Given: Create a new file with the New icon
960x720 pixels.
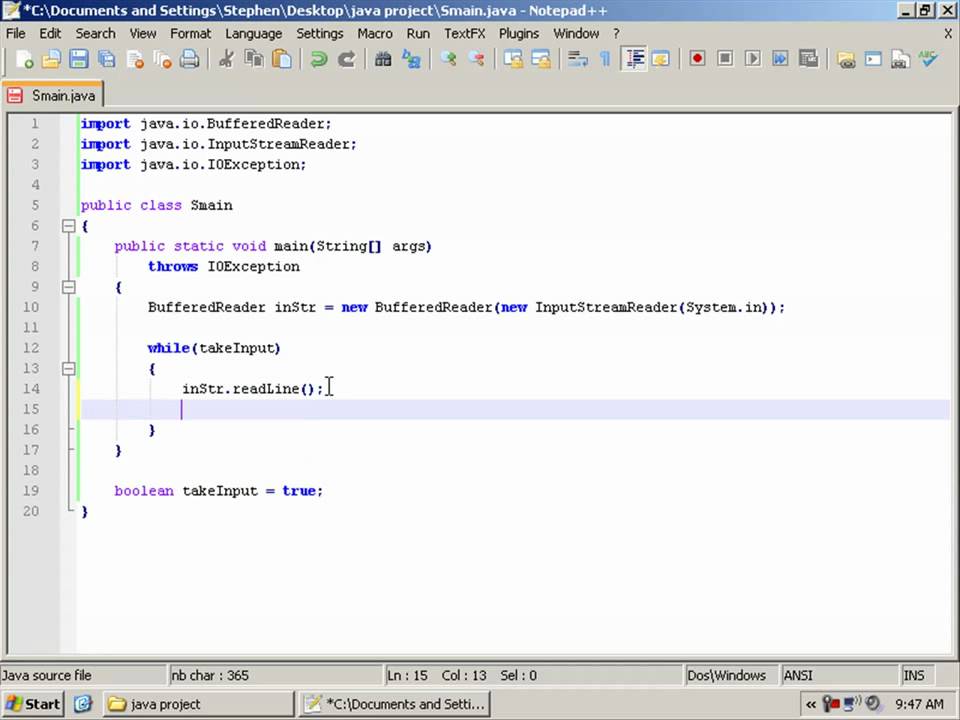Looking at the screenshot, I should (x=24, y=59).
